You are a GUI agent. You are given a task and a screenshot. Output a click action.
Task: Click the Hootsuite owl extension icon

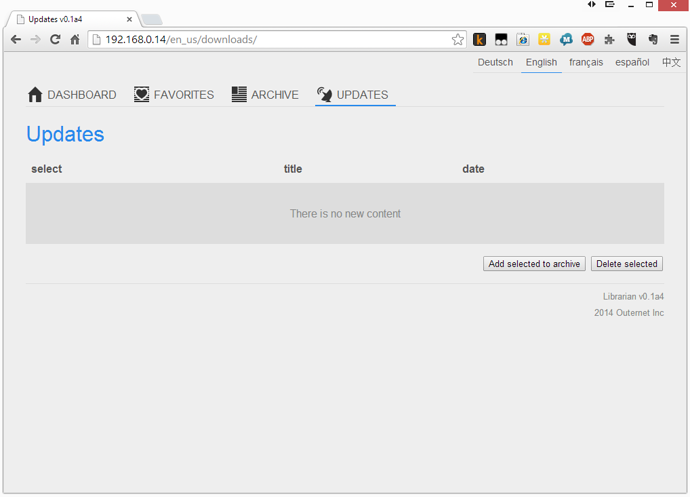point(632,40)
